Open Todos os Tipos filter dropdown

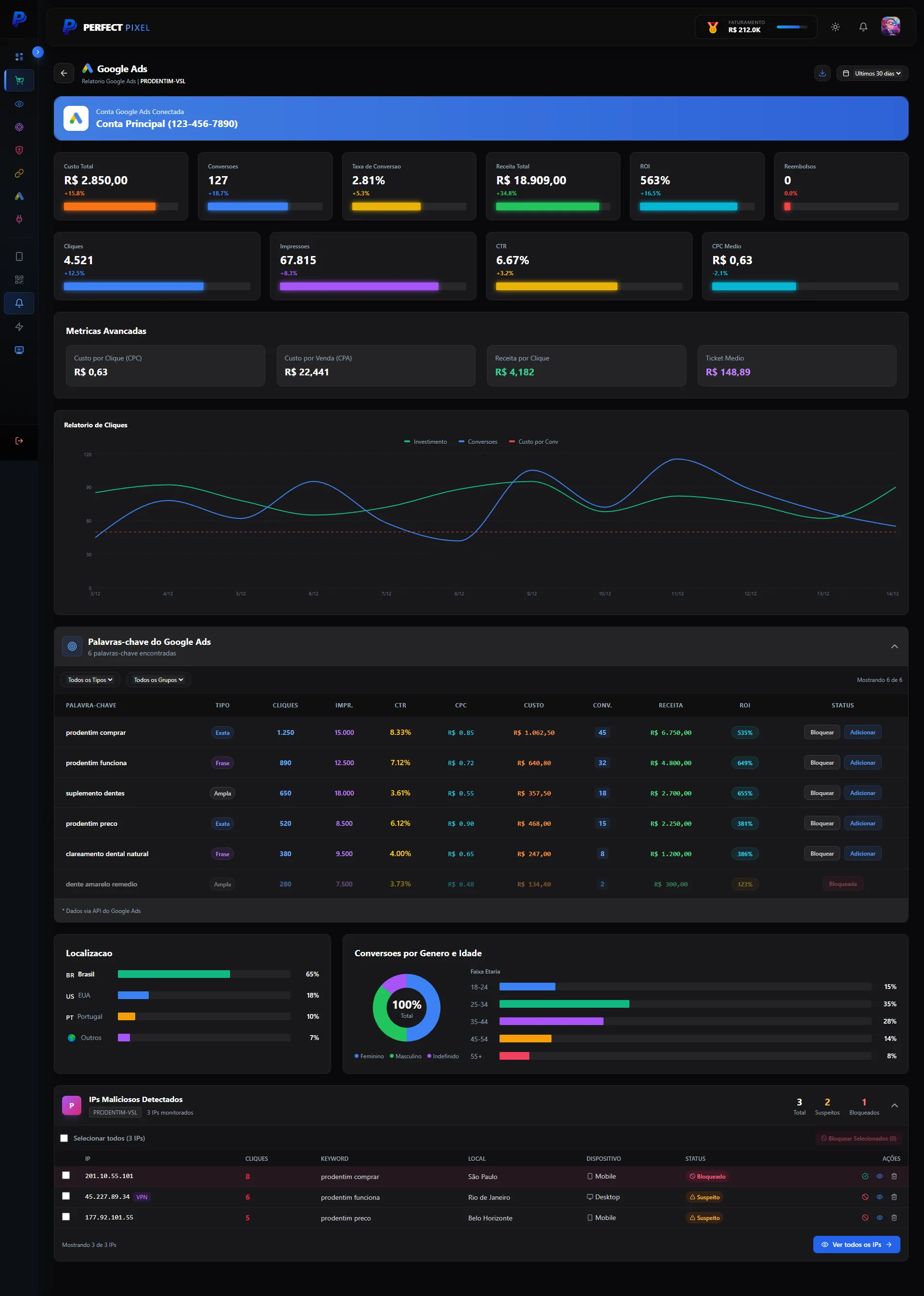tap(90, 680)
